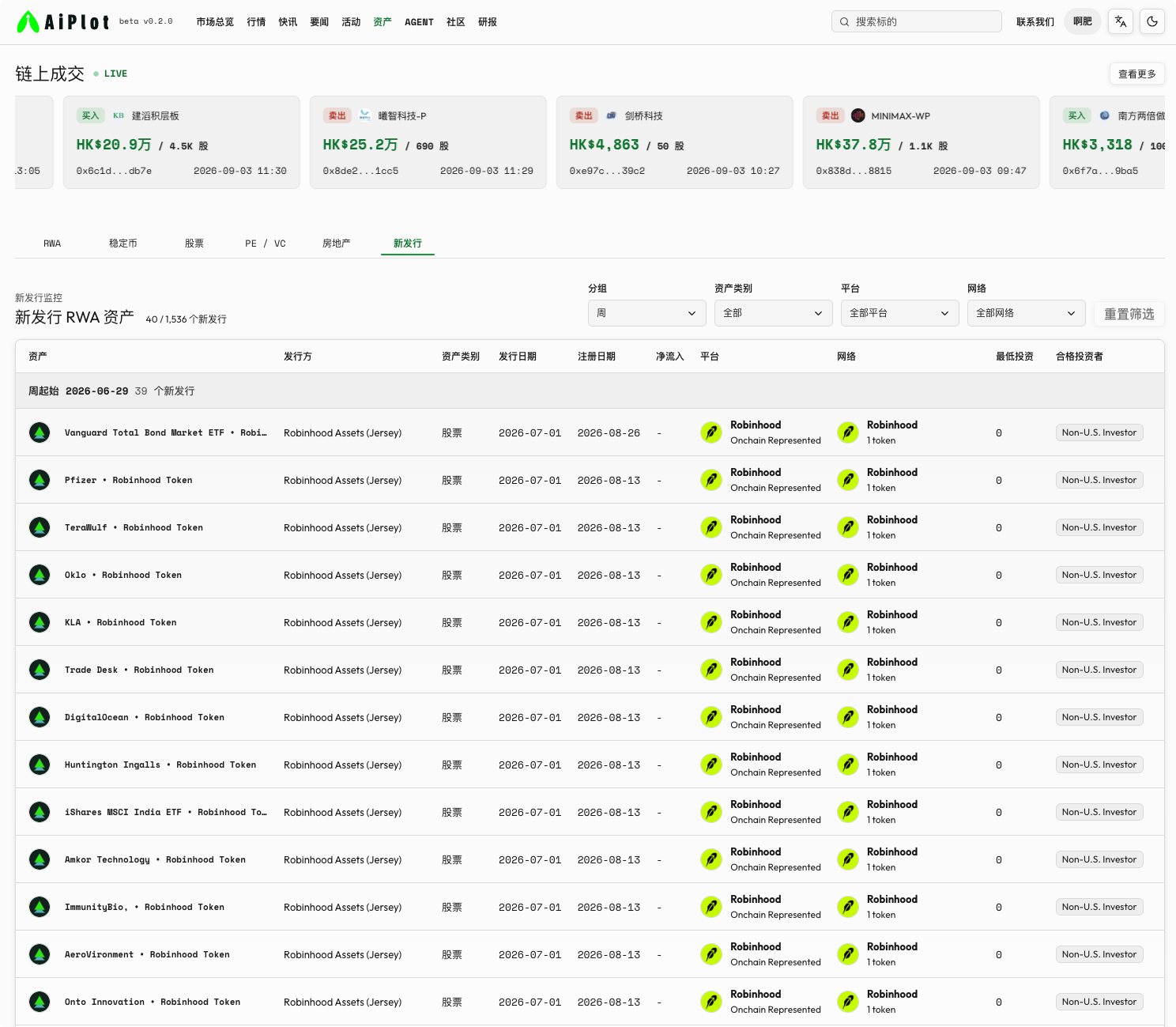Screen dimensions: 1176x1027
Task: Click the TeraWulf Robinhood Token asset icon
Action: tap(40, 527)
